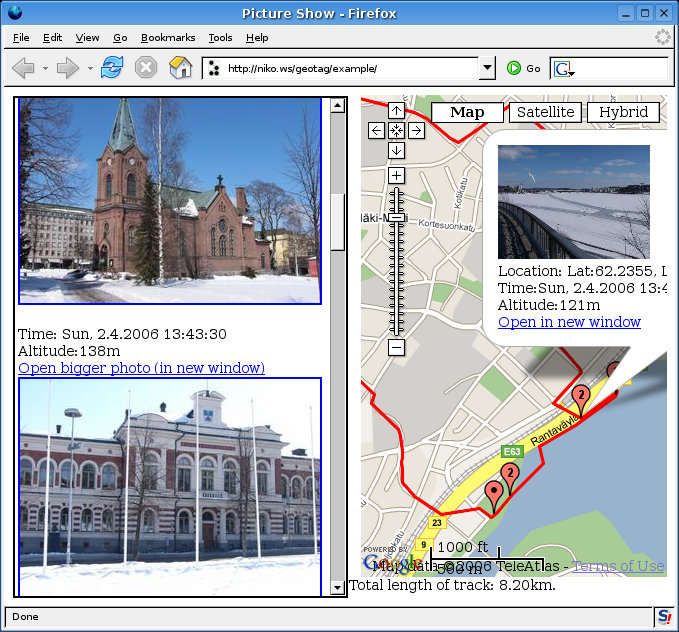Select the Map view type
The height and width of the screenshot is (632, 679).
[x=467, y=112]
